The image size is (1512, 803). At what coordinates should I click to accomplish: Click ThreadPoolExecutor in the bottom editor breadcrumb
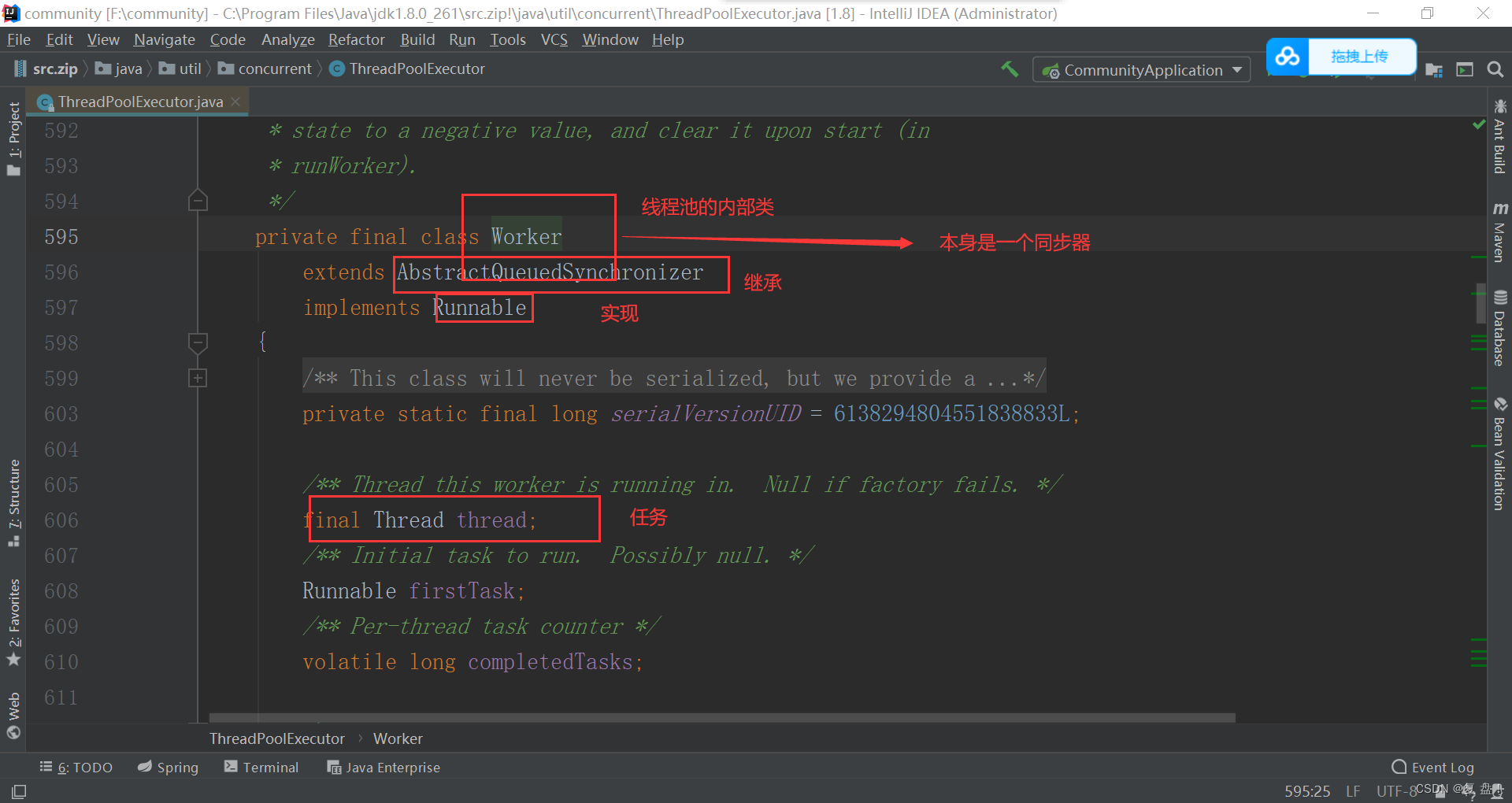[x=276, y=738]
